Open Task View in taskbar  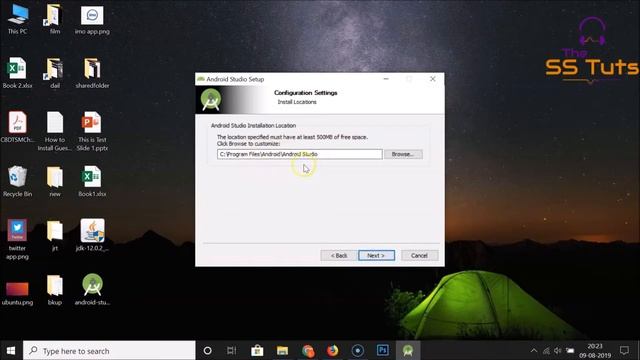point(231,351)
